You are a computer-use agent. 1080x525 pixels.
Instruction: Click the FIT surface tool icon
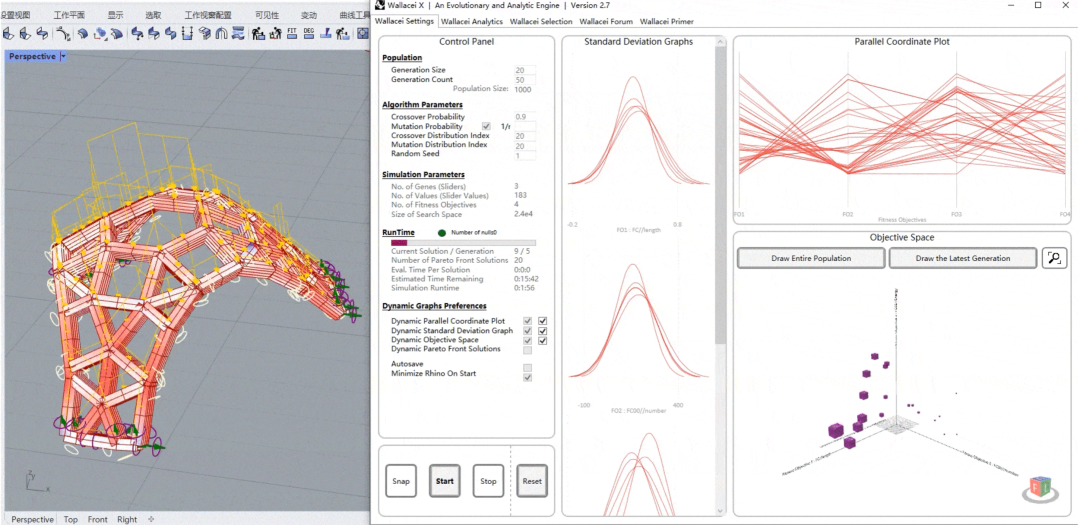[x=292, y=33]
